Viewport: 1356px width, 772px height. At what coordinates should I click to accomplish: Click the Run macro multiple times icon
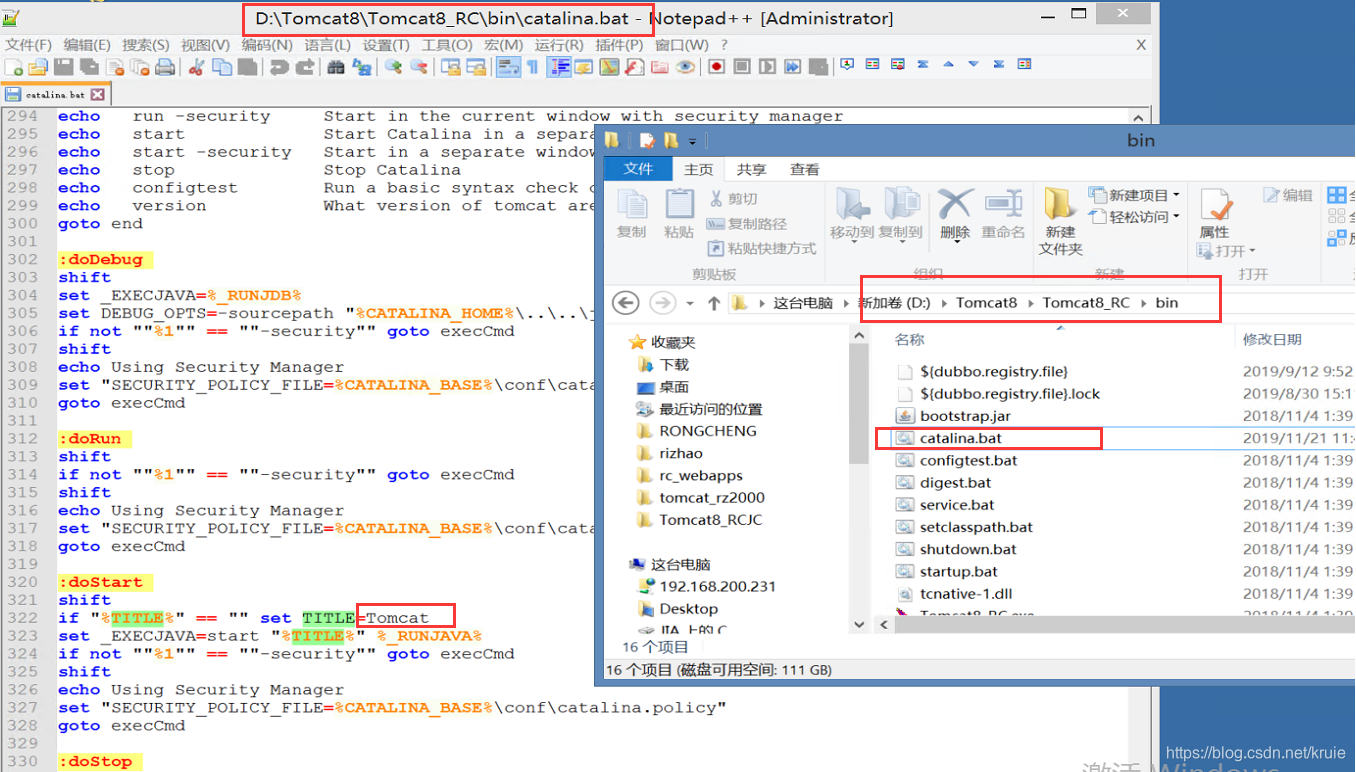pyautogui.click(x=793, y=67)
